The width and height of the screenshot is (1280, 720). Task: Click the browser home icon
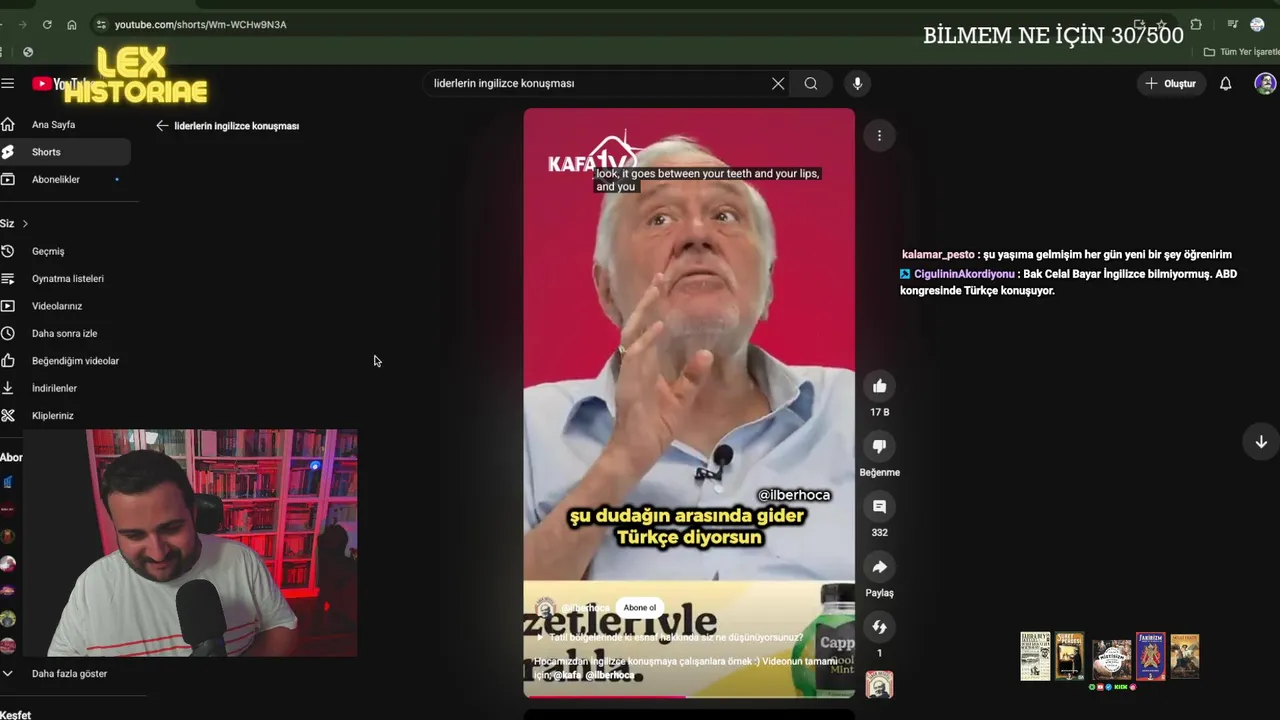pyautogui.click(x=72, y=24)
